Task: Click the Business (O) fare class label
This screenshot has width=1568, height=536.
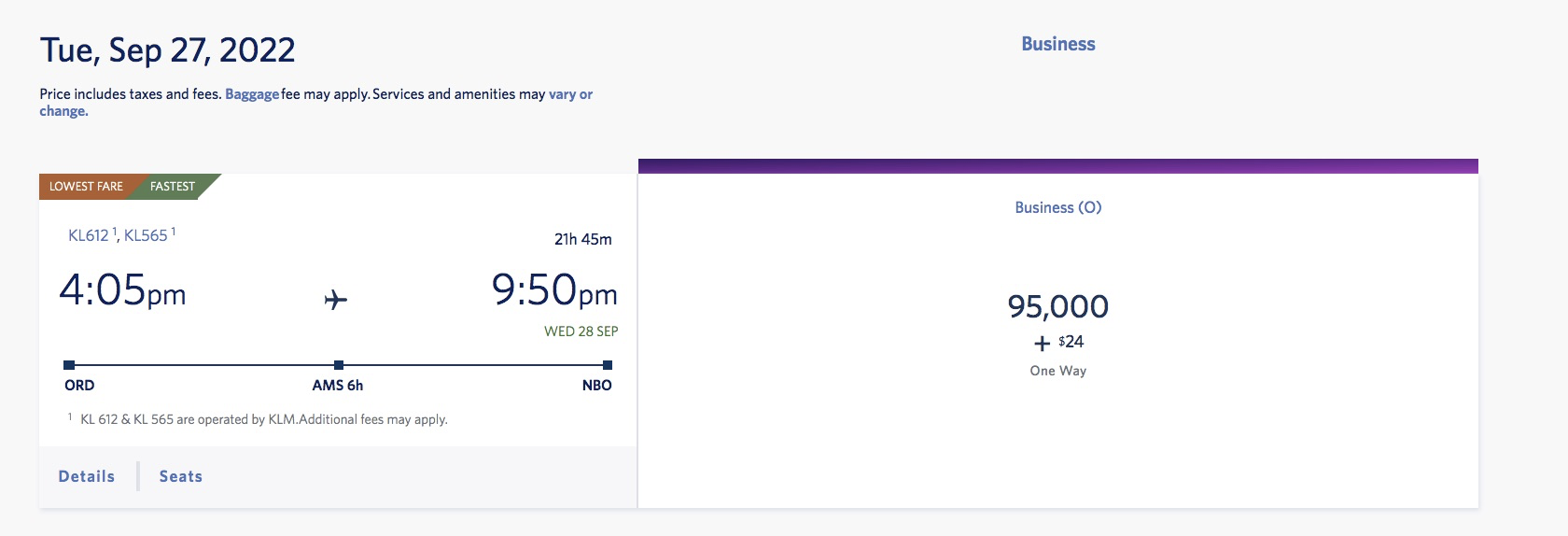Action: pos(1057,207)
